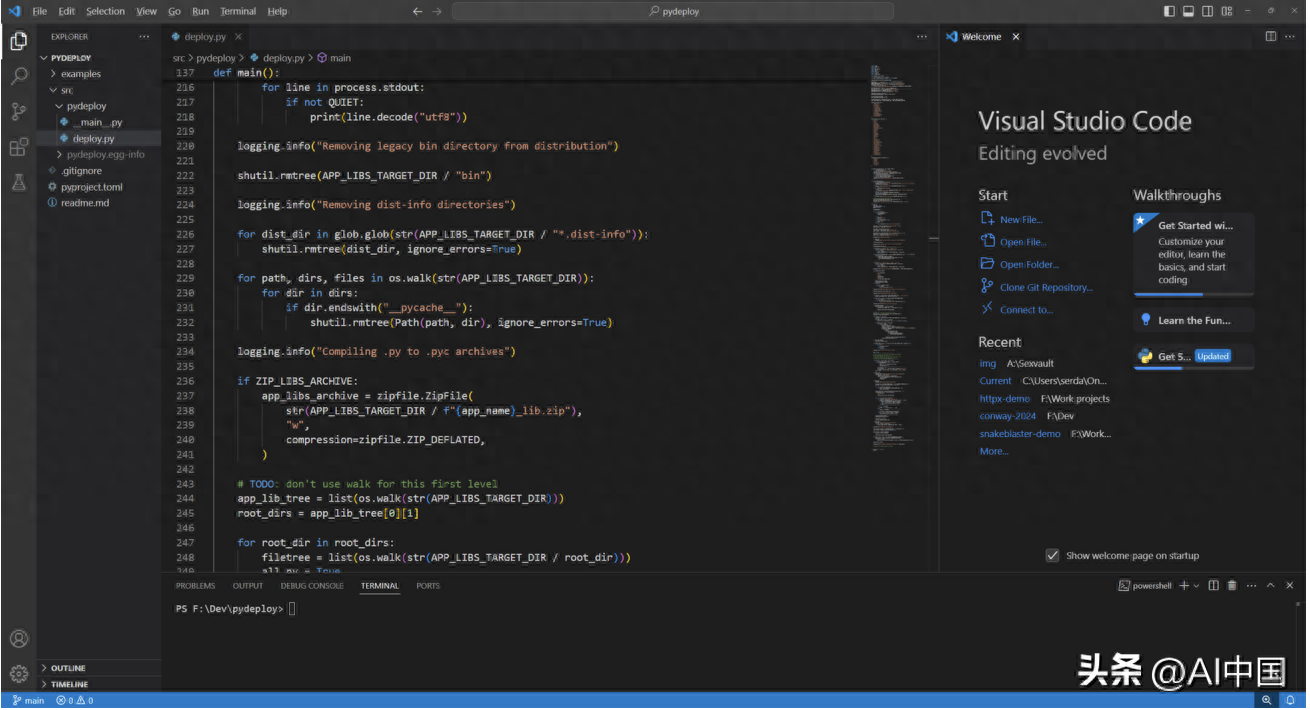Close the Welcome tab
1310x710 pixels.
click(x=1016, y=37)
